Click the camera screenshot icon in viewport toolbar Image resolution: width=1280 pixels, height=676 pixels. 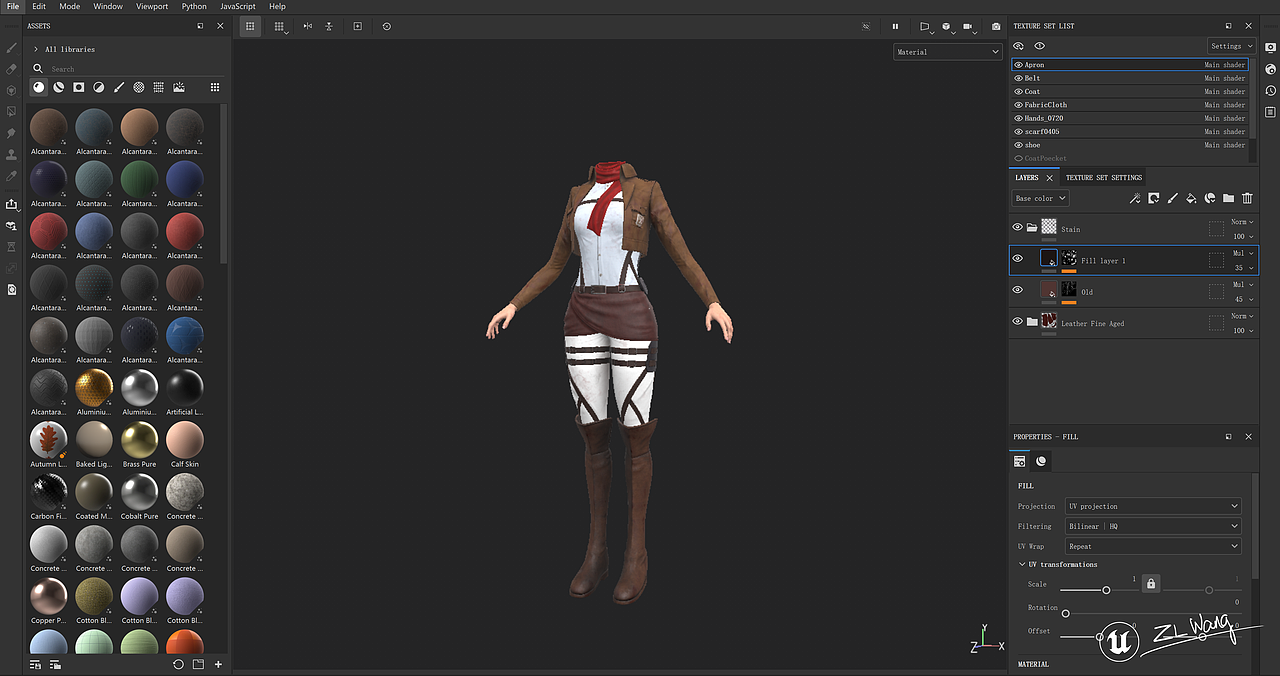pyautogui.click(x=996, y=26)
